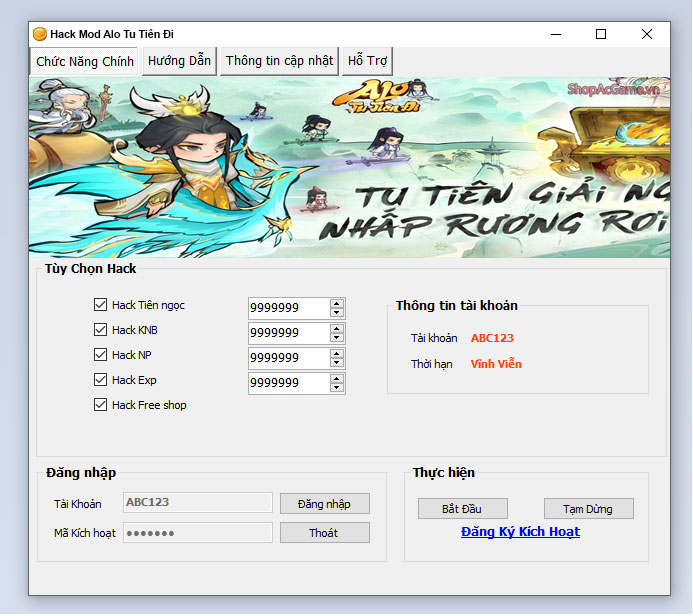693x616 pixels.
Task: Click the Đăng nhập button
Action: coord(325,504)
